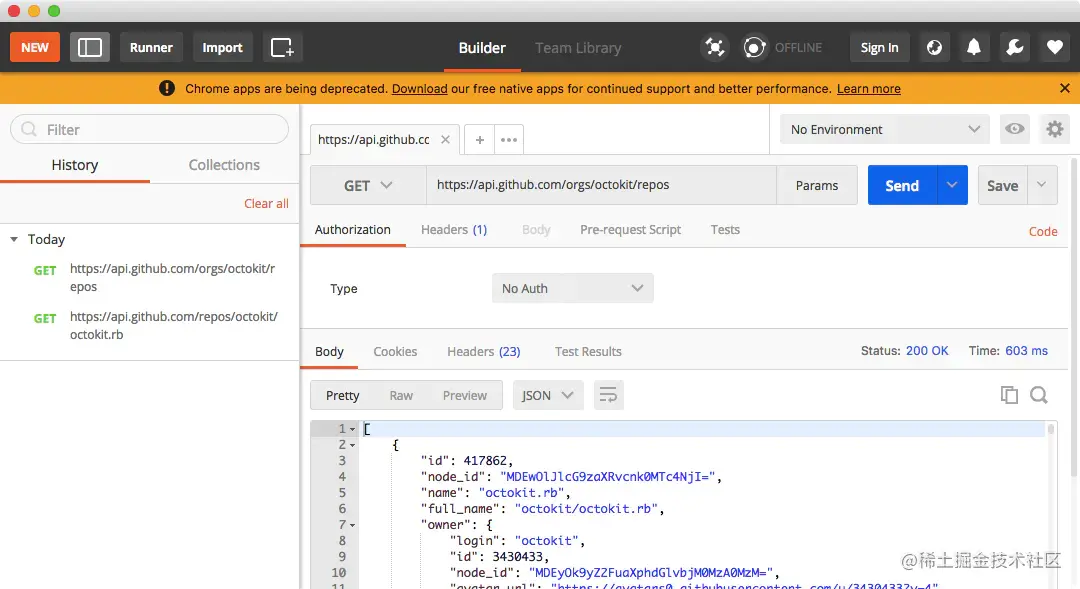The image size is (1080, 589).
Task: Select the response Headers (23) tab
Action: [484, 351]
